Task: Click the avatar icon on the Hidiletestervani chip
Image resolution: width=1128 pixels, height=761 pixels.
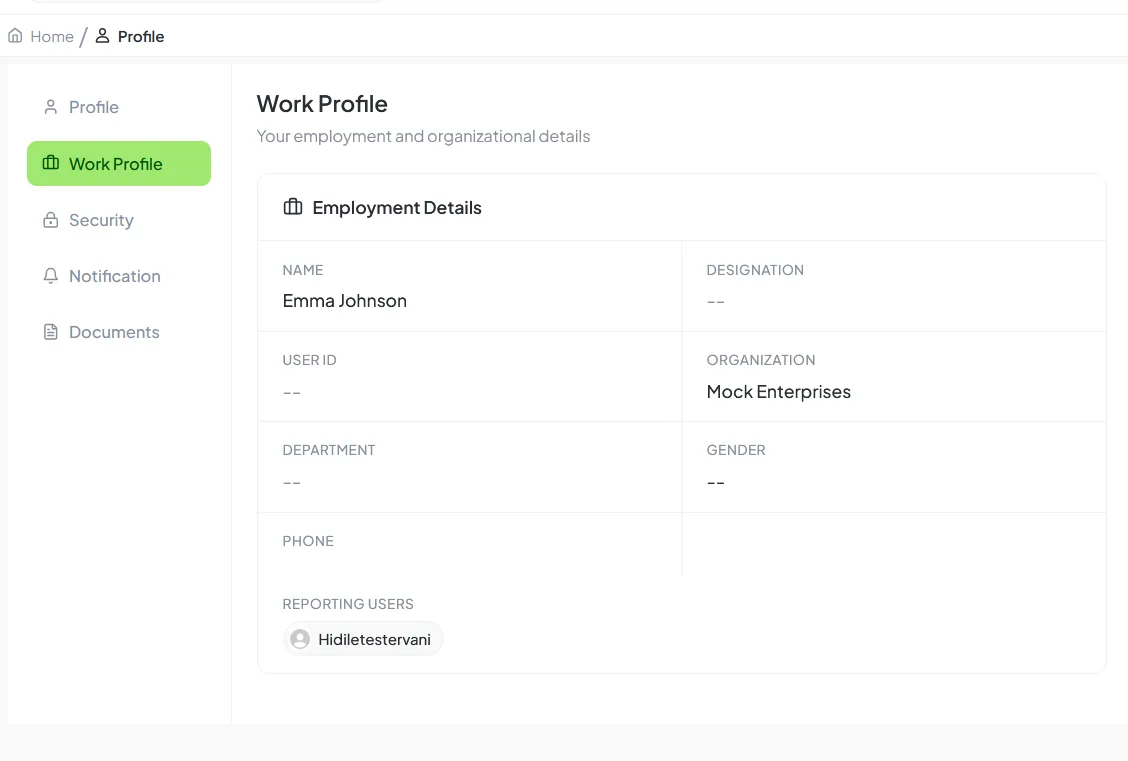Action: tap(300, 639)
